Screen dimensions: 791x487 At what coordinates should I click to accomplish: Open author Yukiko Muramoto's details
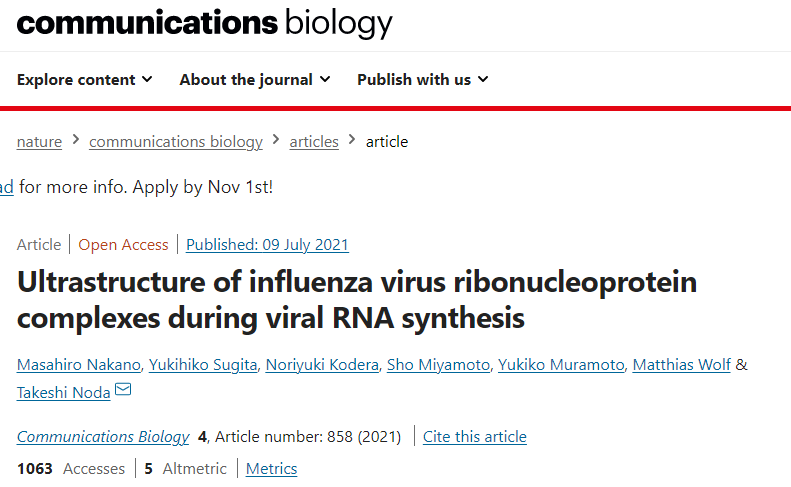click(x=561, y=365)
